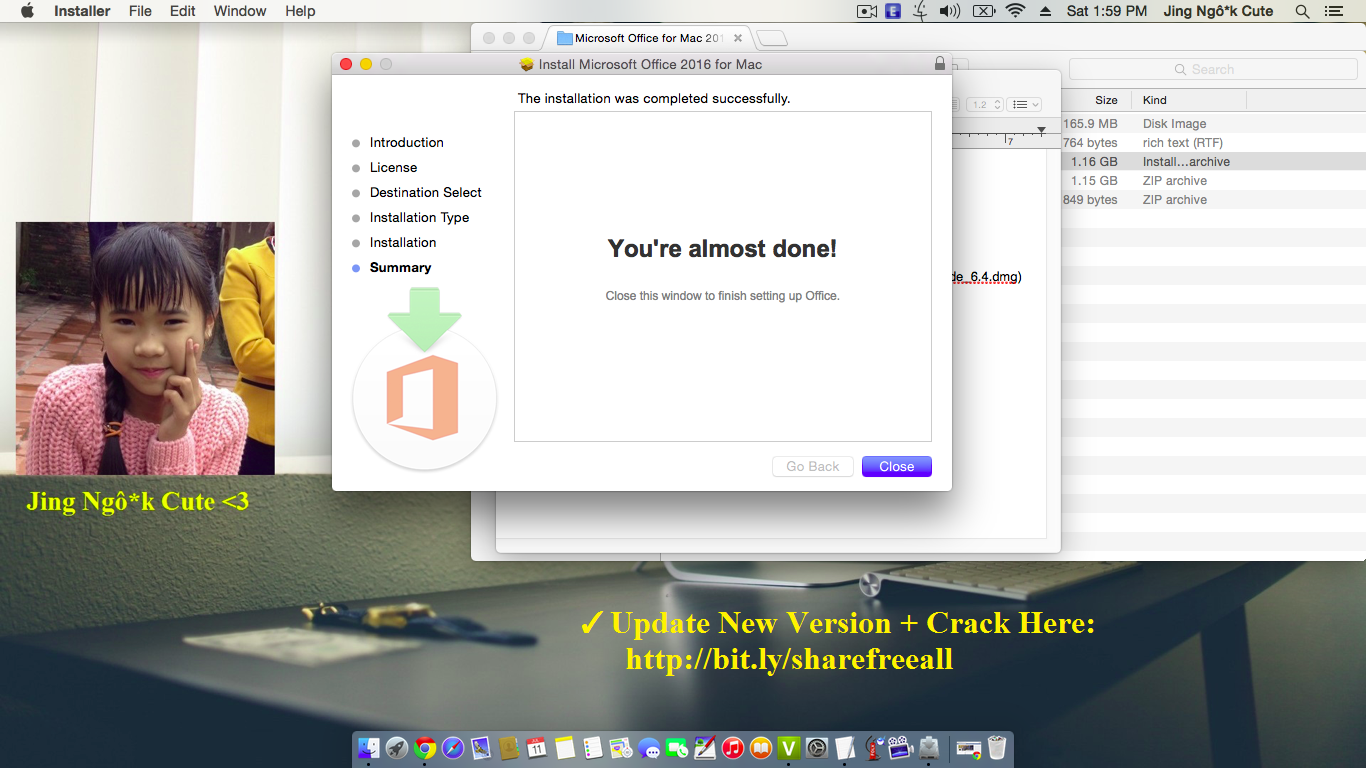
Task: Click the Close button in the installer
Action: click(x=896, y=466)
